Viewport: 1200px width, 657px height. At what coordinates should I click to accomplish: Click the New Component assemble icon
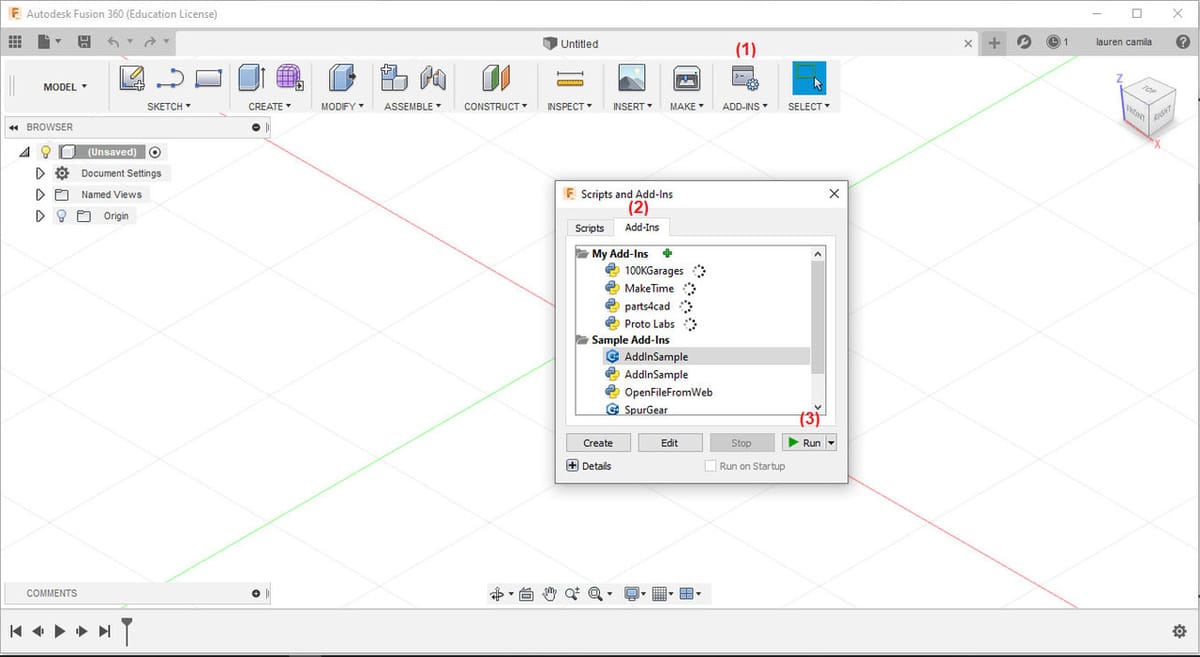point(394,78)
